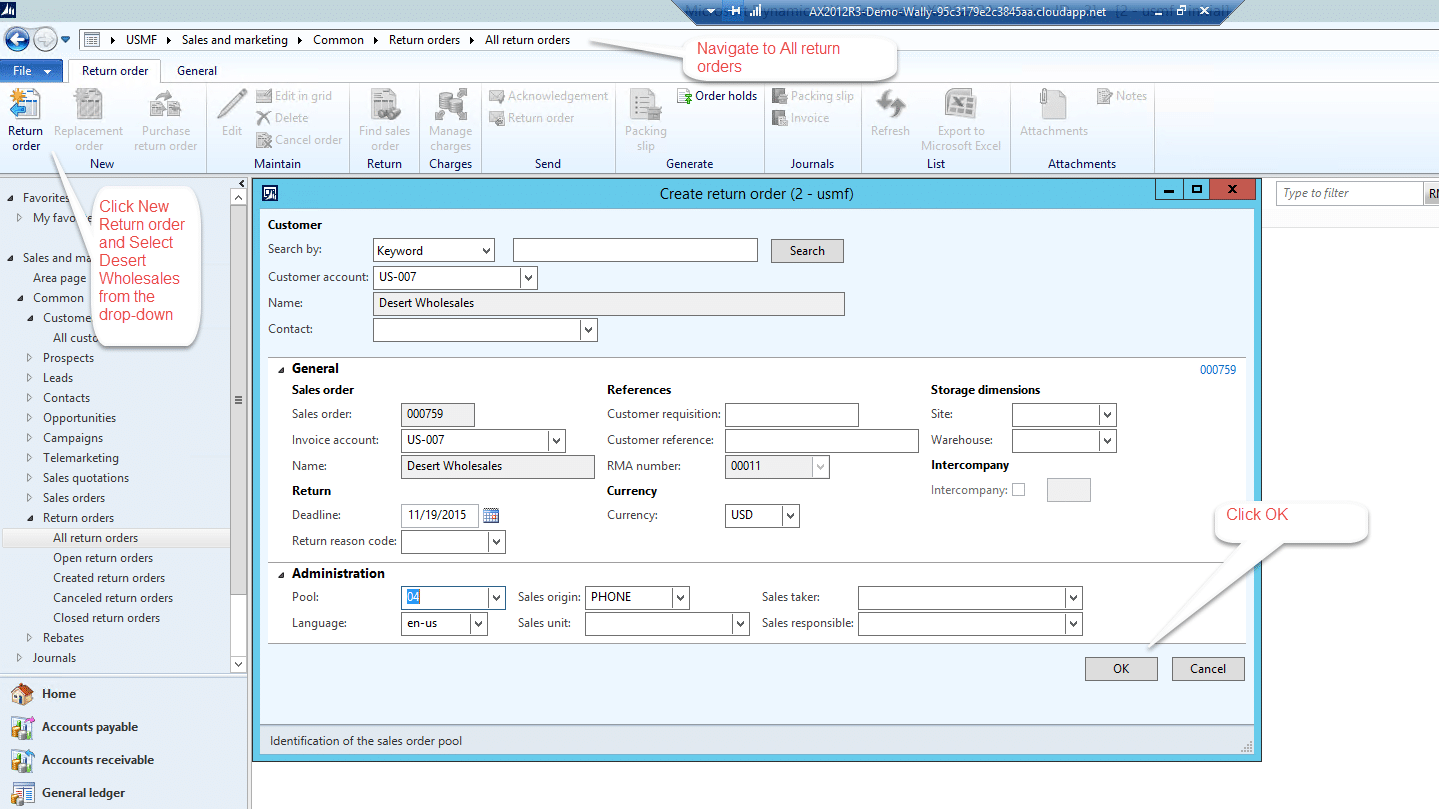Open the File menu
This screenshot has height=809, width=1439.
[24, 70]
